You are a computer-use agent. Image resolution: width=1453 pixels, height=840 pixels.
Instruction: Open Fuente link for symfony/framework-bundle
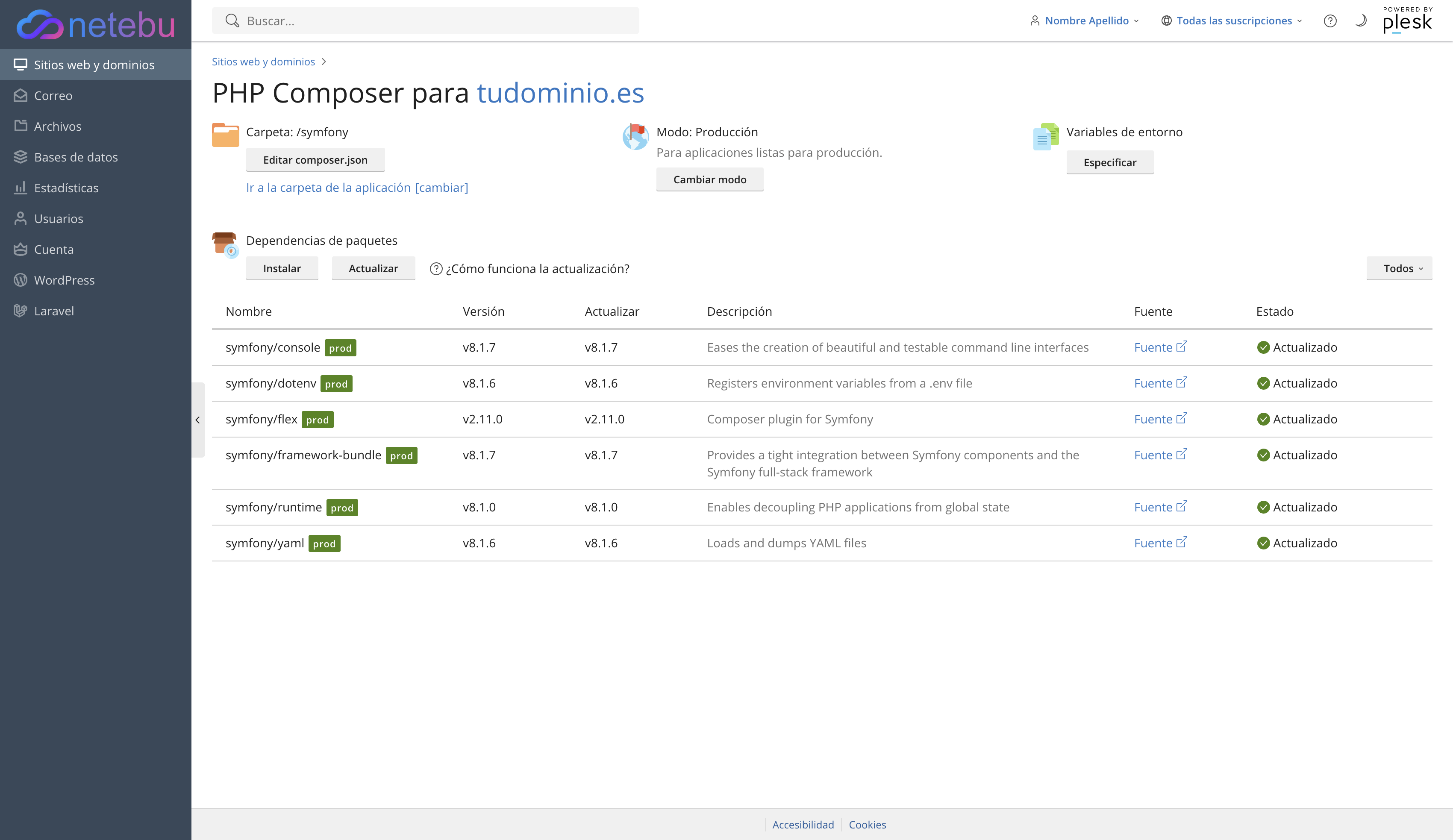1160,455
